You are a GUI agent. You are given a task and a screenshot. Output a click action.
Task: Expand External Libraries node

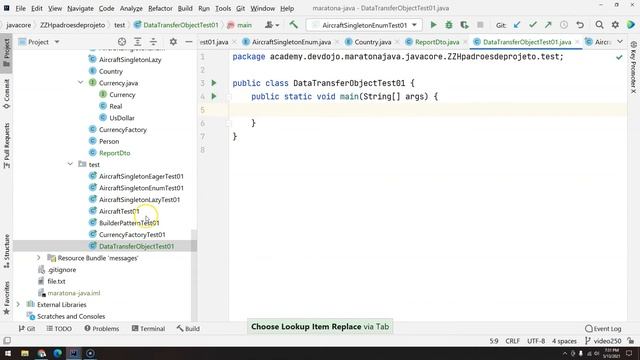[x=18, y=304]
